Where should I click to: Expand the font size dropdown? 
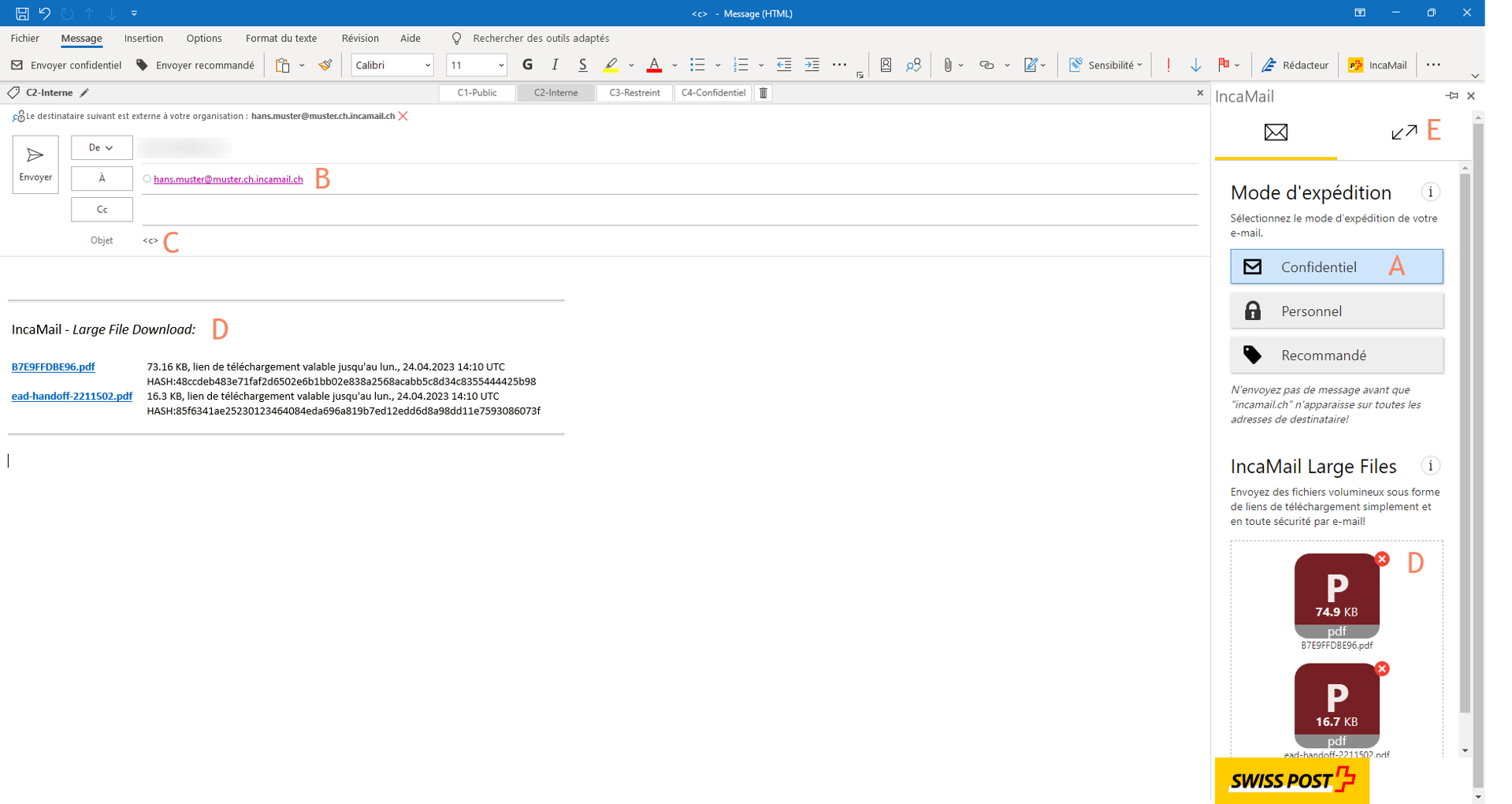[x=500, y=65]
